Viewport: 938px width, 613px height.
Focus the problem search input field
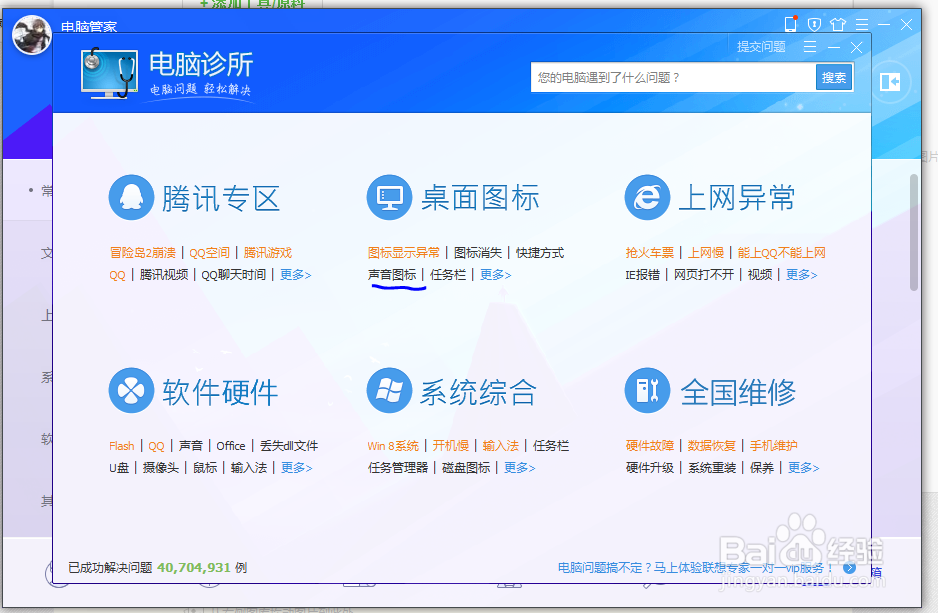674,78
